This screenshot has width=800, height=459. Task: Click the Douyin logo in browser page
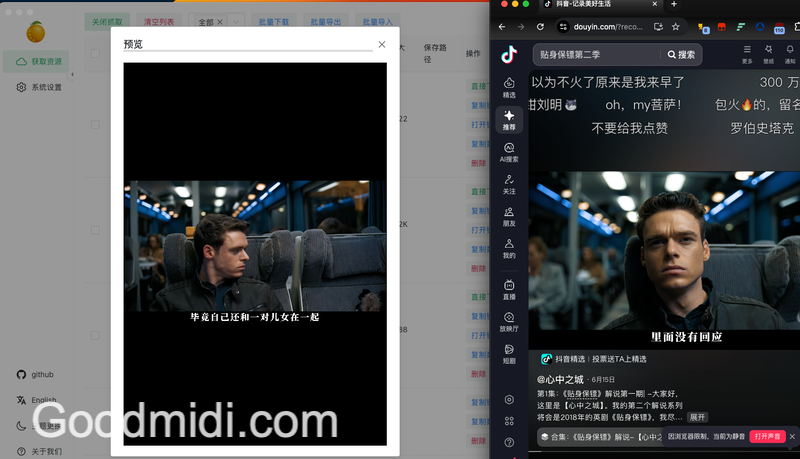[x=509, y=54]
